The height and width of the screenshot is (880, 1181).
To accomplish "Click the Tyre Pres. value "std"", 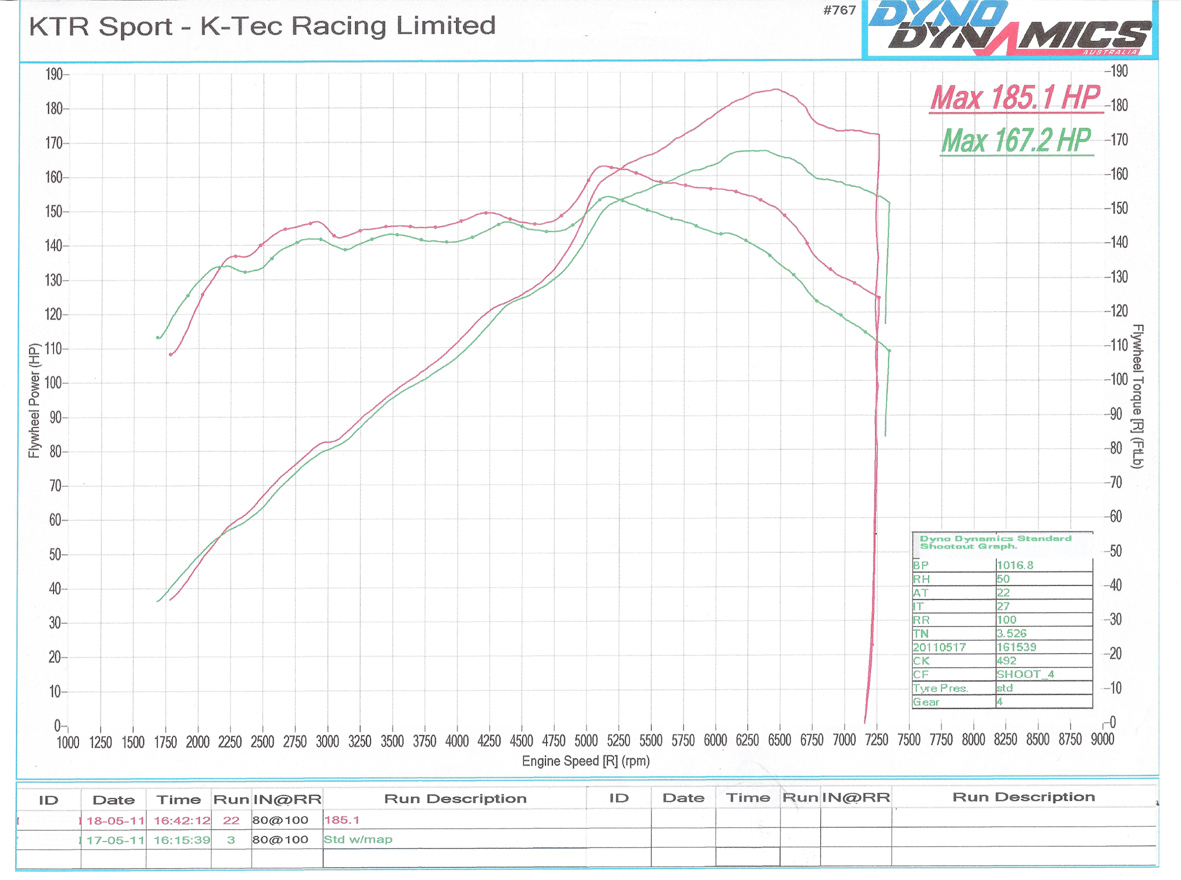I will click(x=1005, y=688).
